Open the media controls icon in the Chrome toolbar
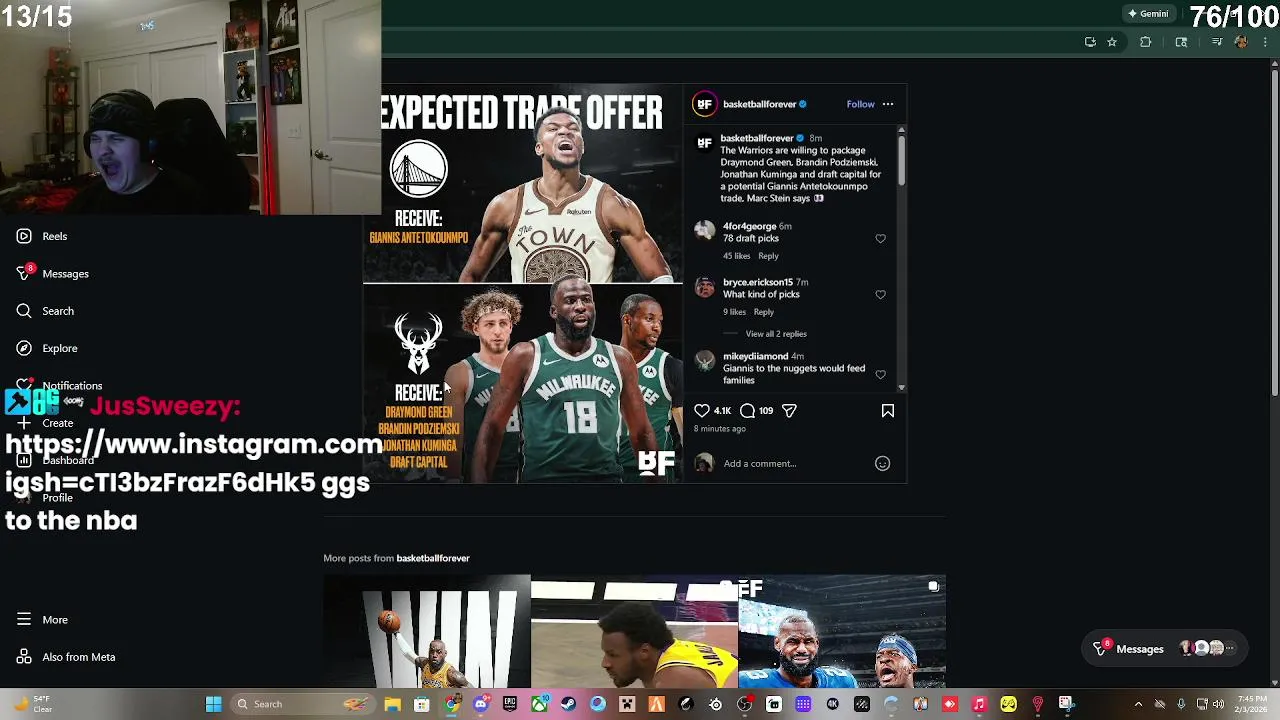This screenshot has width=1280, height=720. [1217, 42]
